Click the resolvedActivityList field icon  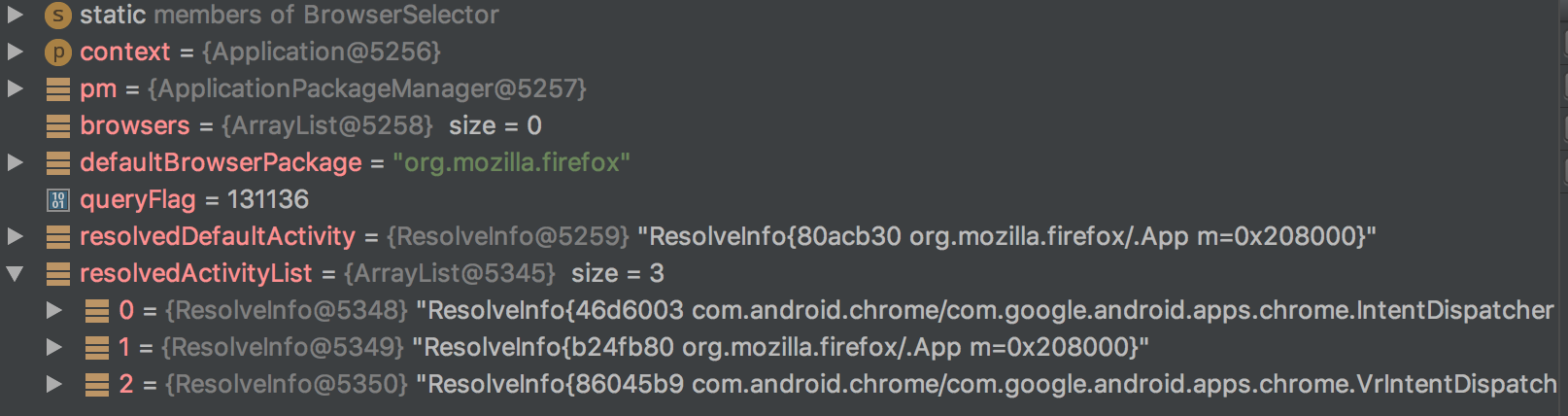pyautogui.click(x=58, y=274)
